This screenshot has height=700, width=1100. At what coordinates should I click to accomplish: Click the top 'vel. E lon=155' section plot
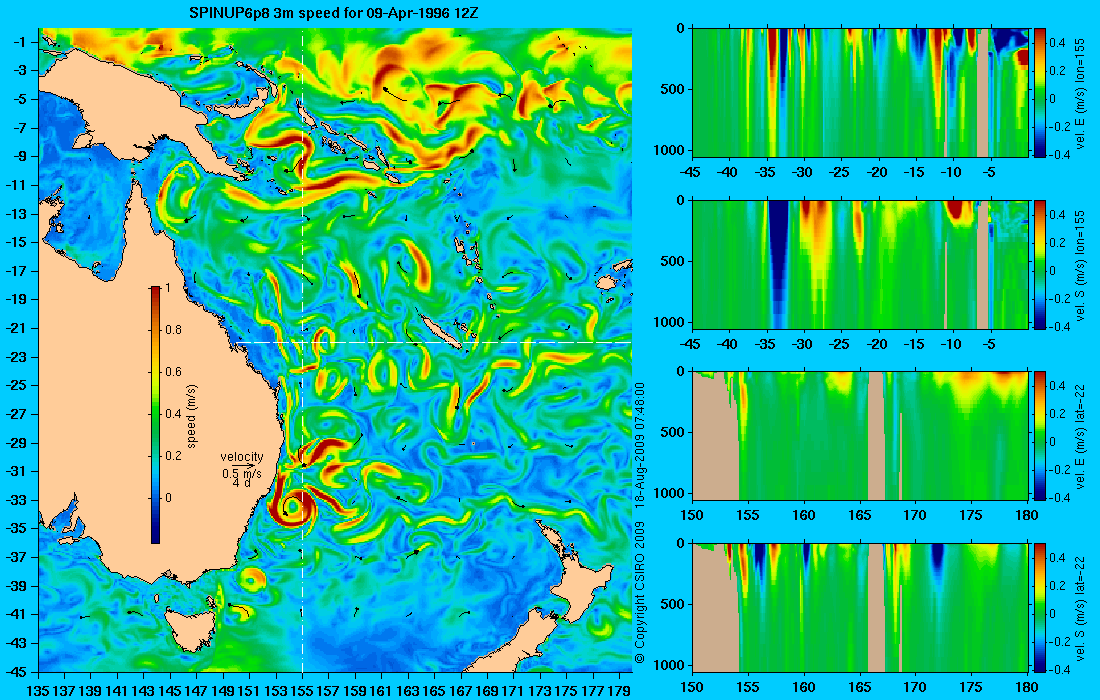coord(860,93)
